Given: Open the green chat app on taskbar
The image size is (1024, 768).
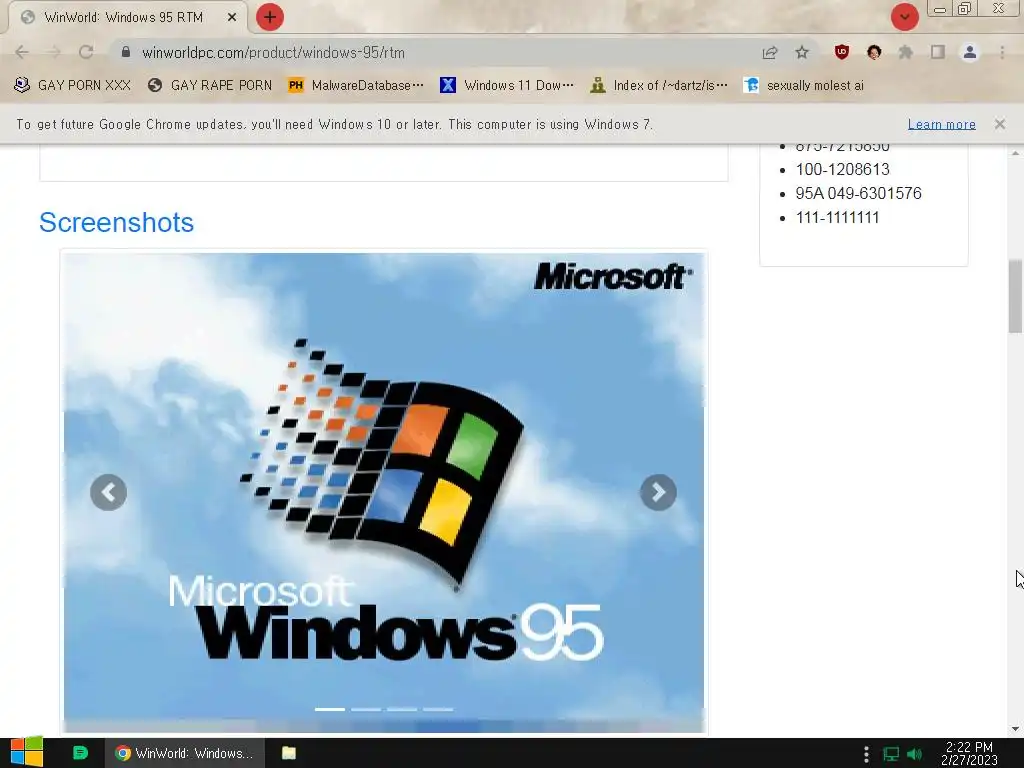Looking at the screenshot, I should click(x=80, y=753).
